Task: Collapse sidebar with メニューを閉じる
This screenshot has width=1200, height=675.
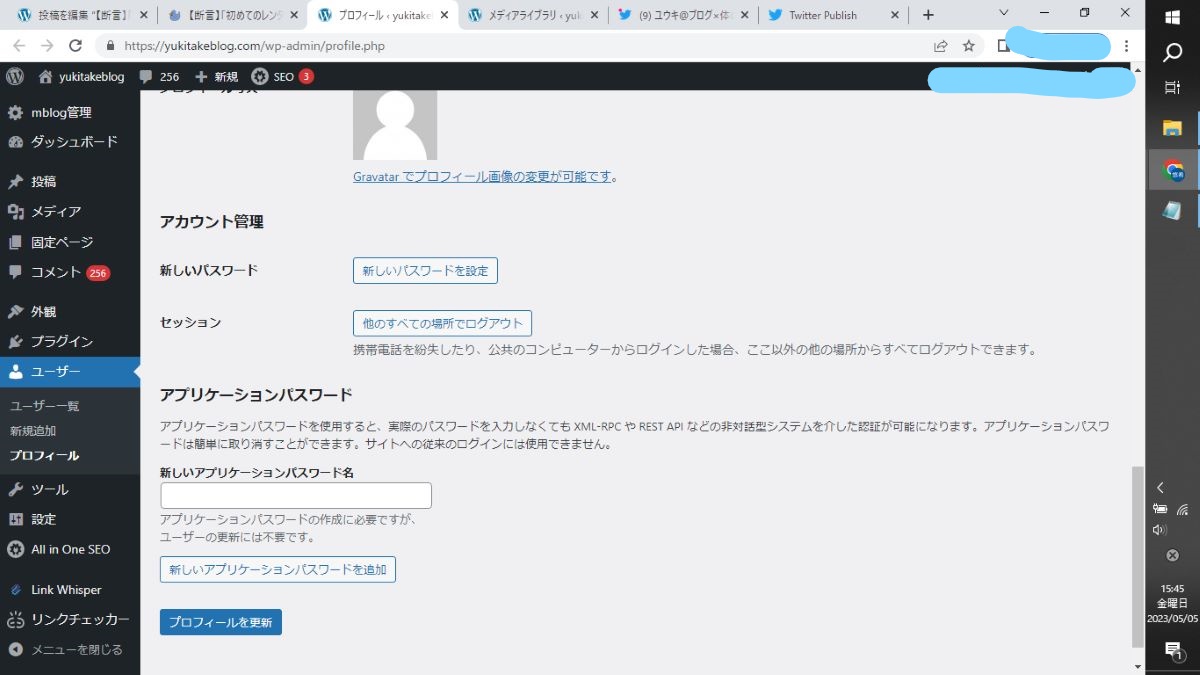Action: pos(70,650)
